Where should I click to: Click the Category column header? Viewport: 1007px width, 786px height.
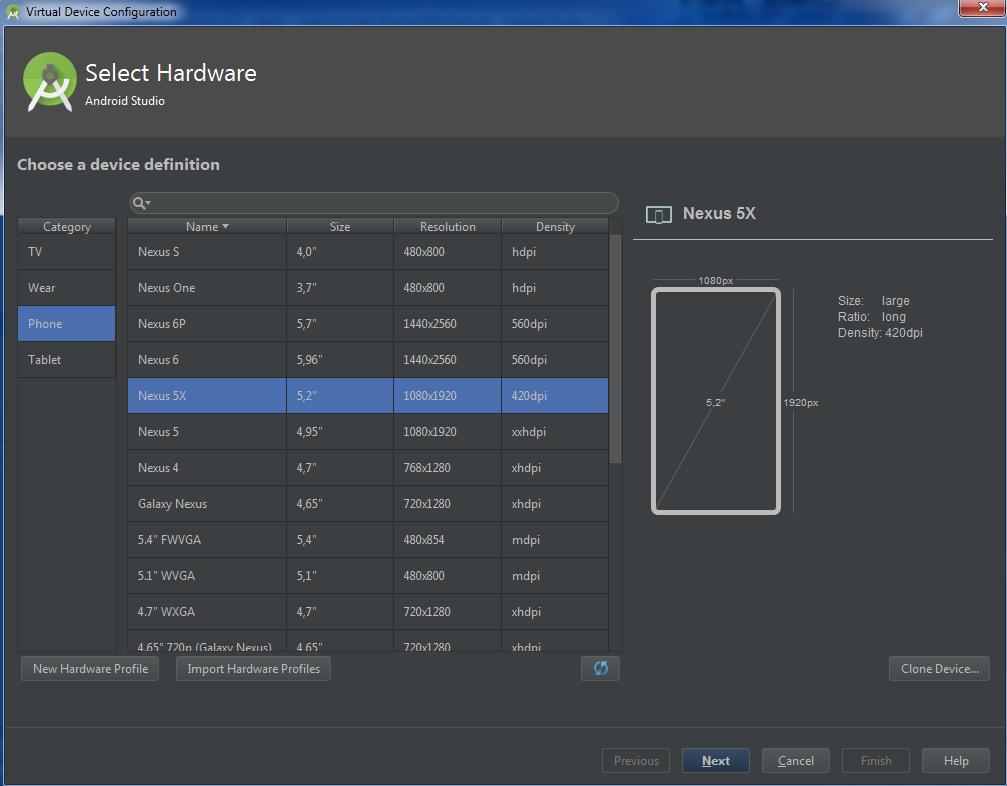pyautogui.click(x=67, y=226)
